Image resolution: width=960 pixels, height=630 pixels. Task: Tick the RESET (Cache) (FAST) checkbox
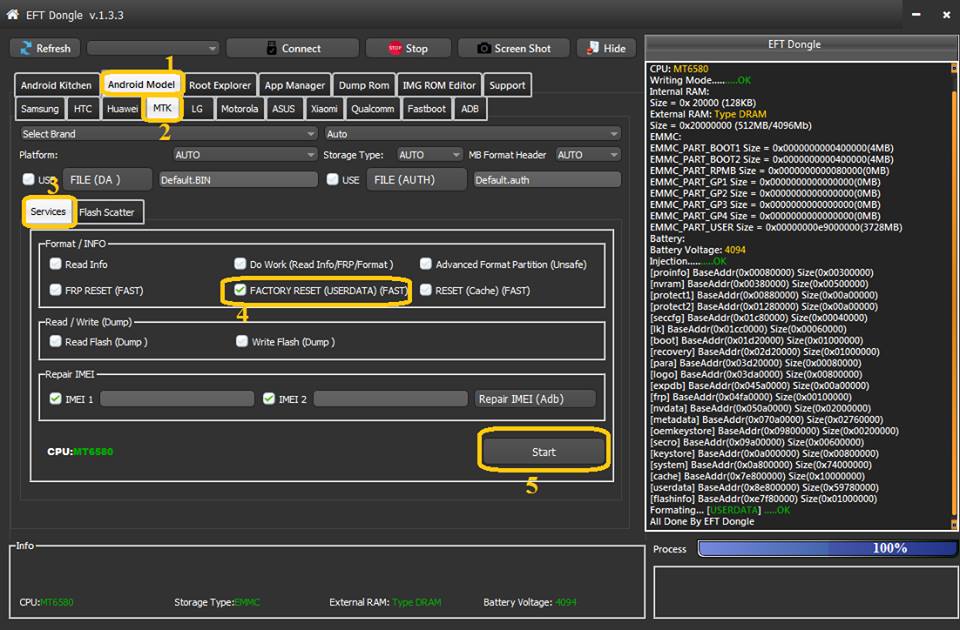426,290
